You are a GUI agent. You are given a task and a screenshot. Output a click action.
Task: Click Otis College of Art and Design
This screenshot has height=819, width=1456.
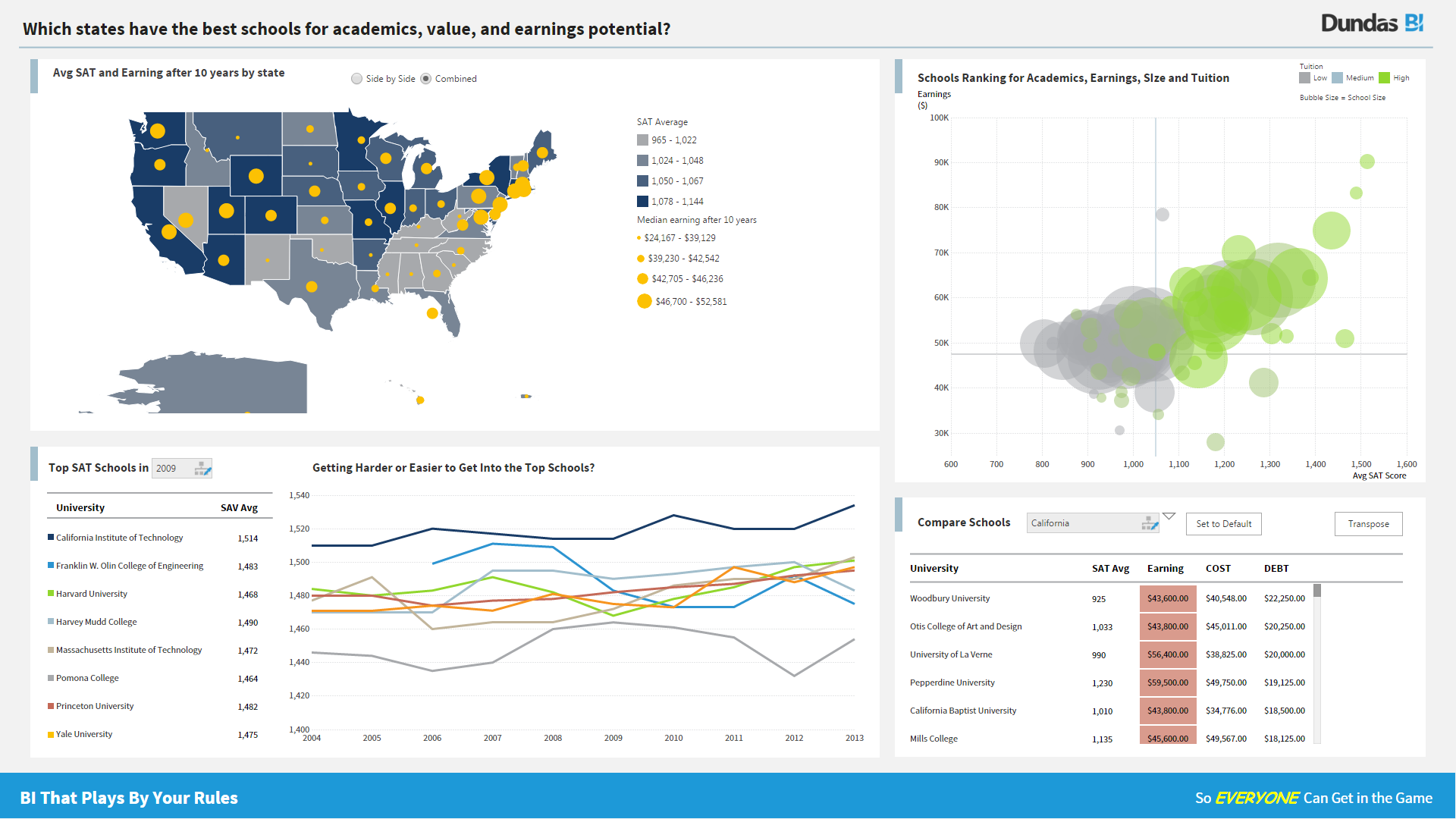[965, 626]
